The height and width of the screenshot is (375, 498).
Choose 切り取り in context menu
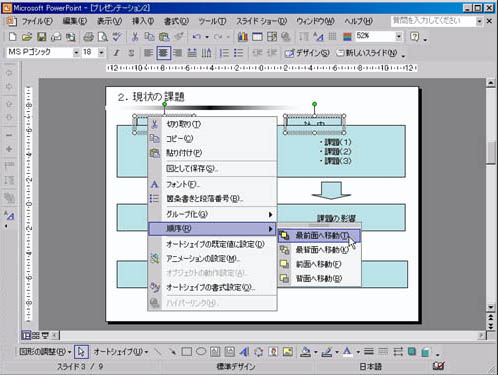point(212,124)
